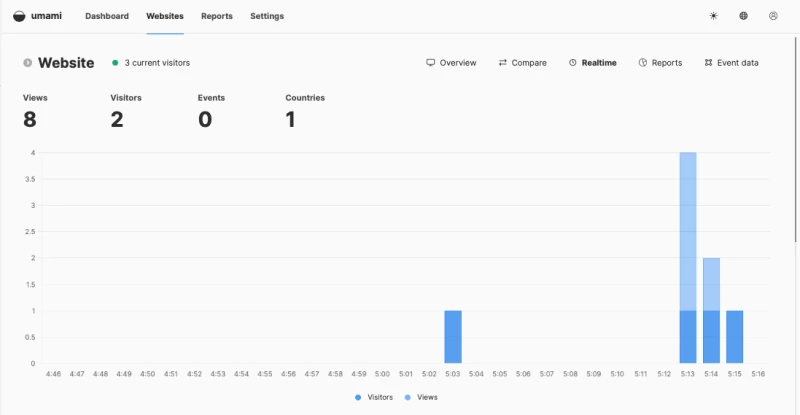Click the tall 5:13 views bar
The height and width of the screenshot is (415, 800).
click(688, 231)
